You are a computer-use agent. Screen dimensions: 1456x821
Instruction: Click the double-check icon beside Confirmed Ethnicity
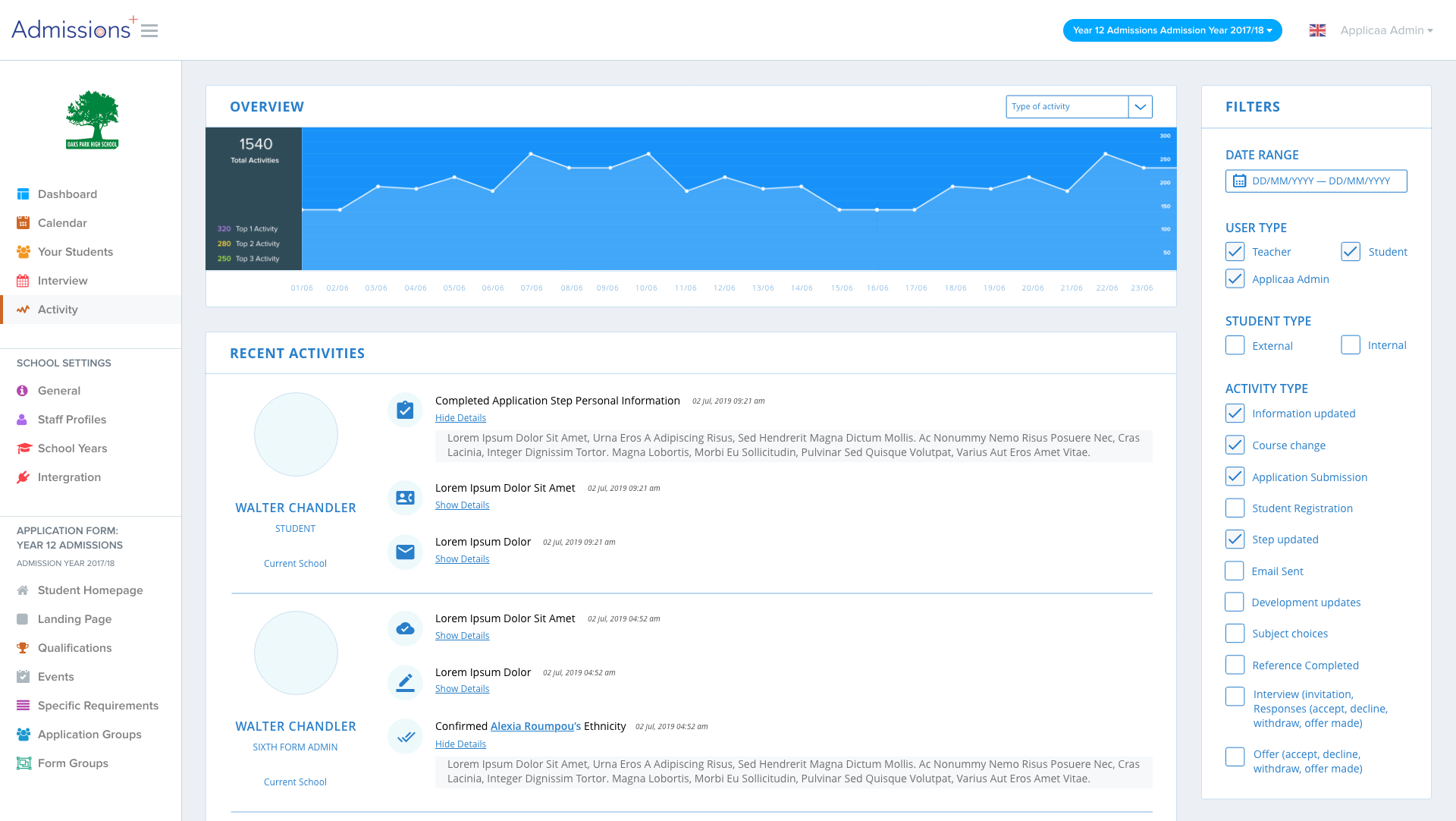point(405,736)
